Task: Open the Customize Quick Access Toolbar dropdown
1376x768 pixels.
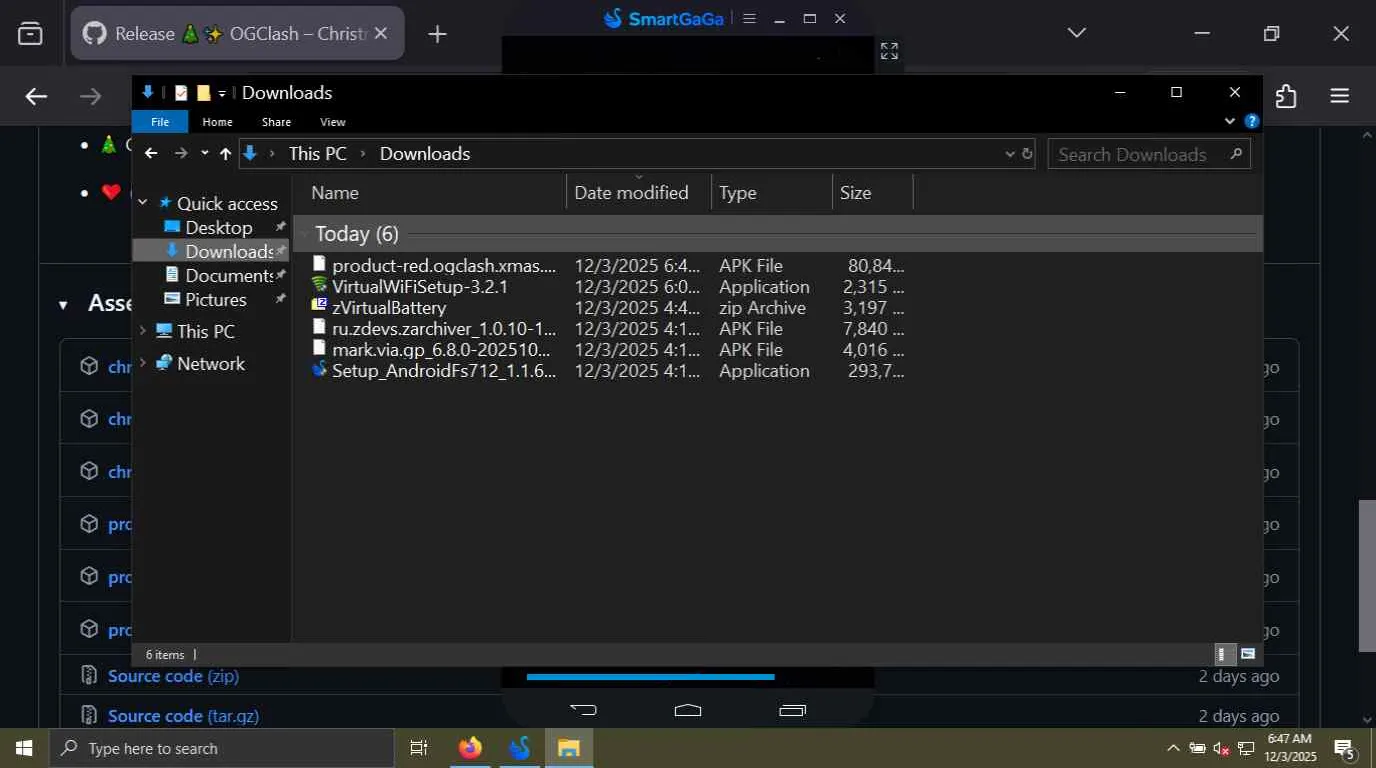Action: [x=222, y=93]
